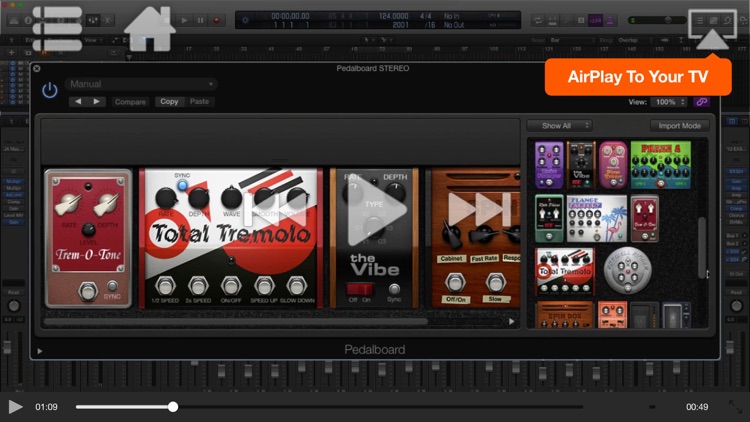Open the Show All pedal filter dropdown
Screen dimensions: 750x422
560,126
